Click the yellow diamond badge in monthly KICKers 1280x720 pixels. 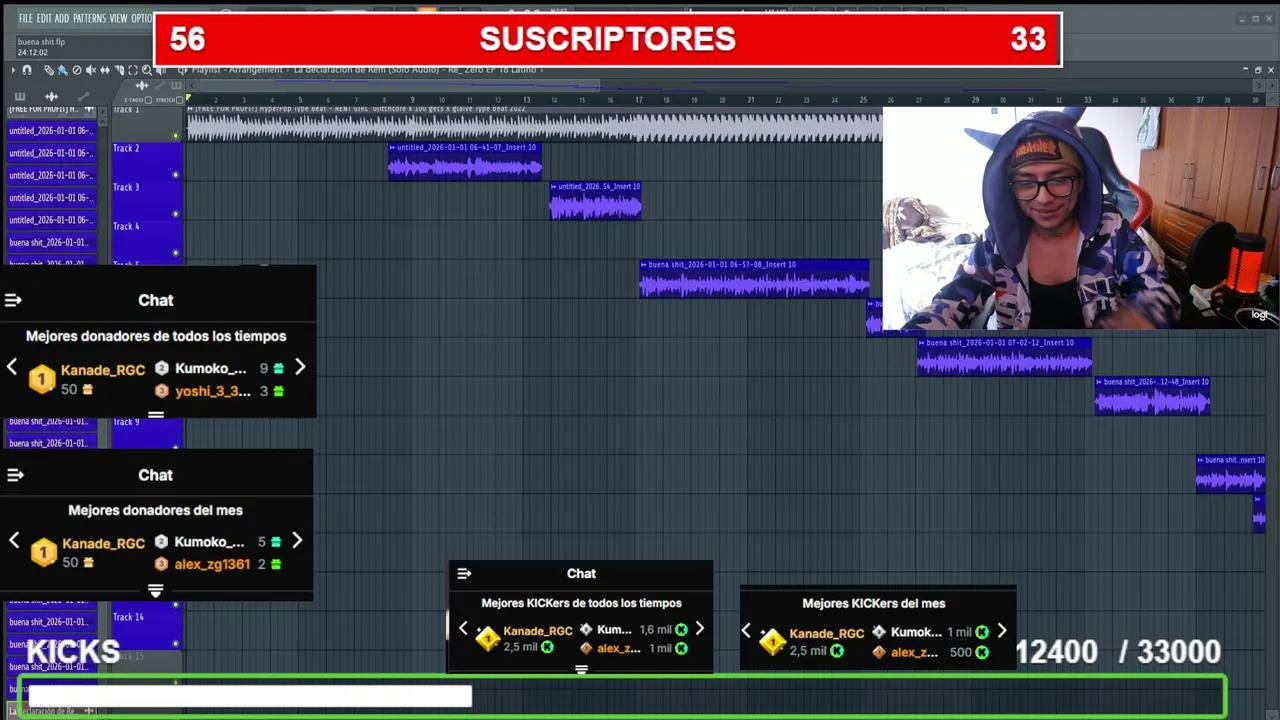[773, 641]
